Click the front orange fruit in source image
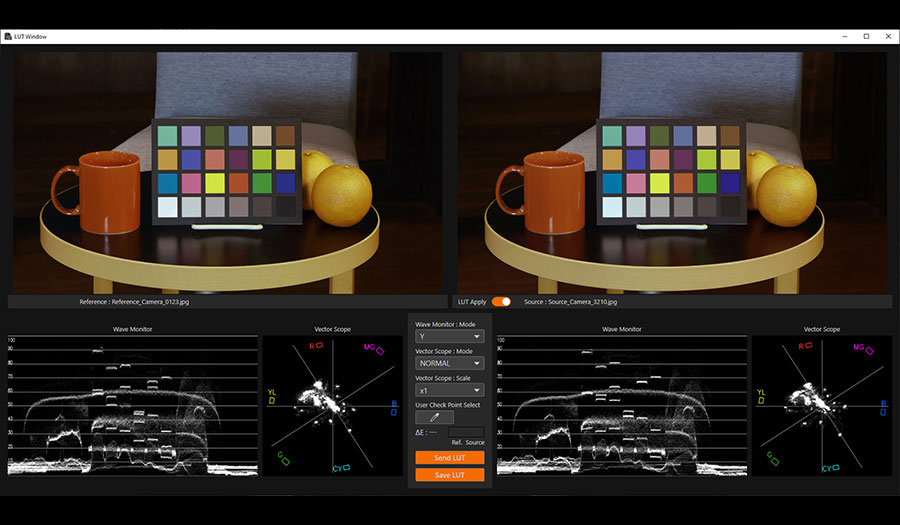Viewport: 900px width, 525px height. [x=786, y=196]
